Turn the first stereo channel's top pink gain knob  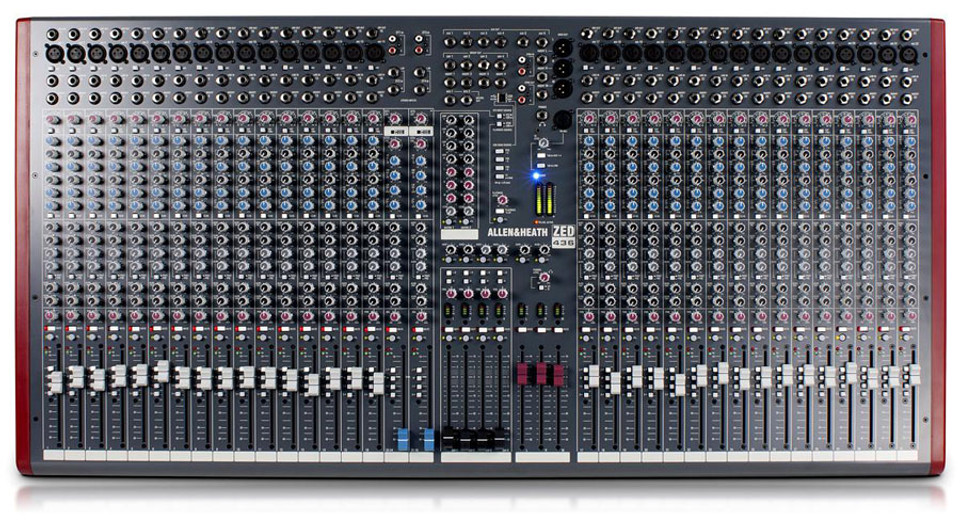[395, 119]
